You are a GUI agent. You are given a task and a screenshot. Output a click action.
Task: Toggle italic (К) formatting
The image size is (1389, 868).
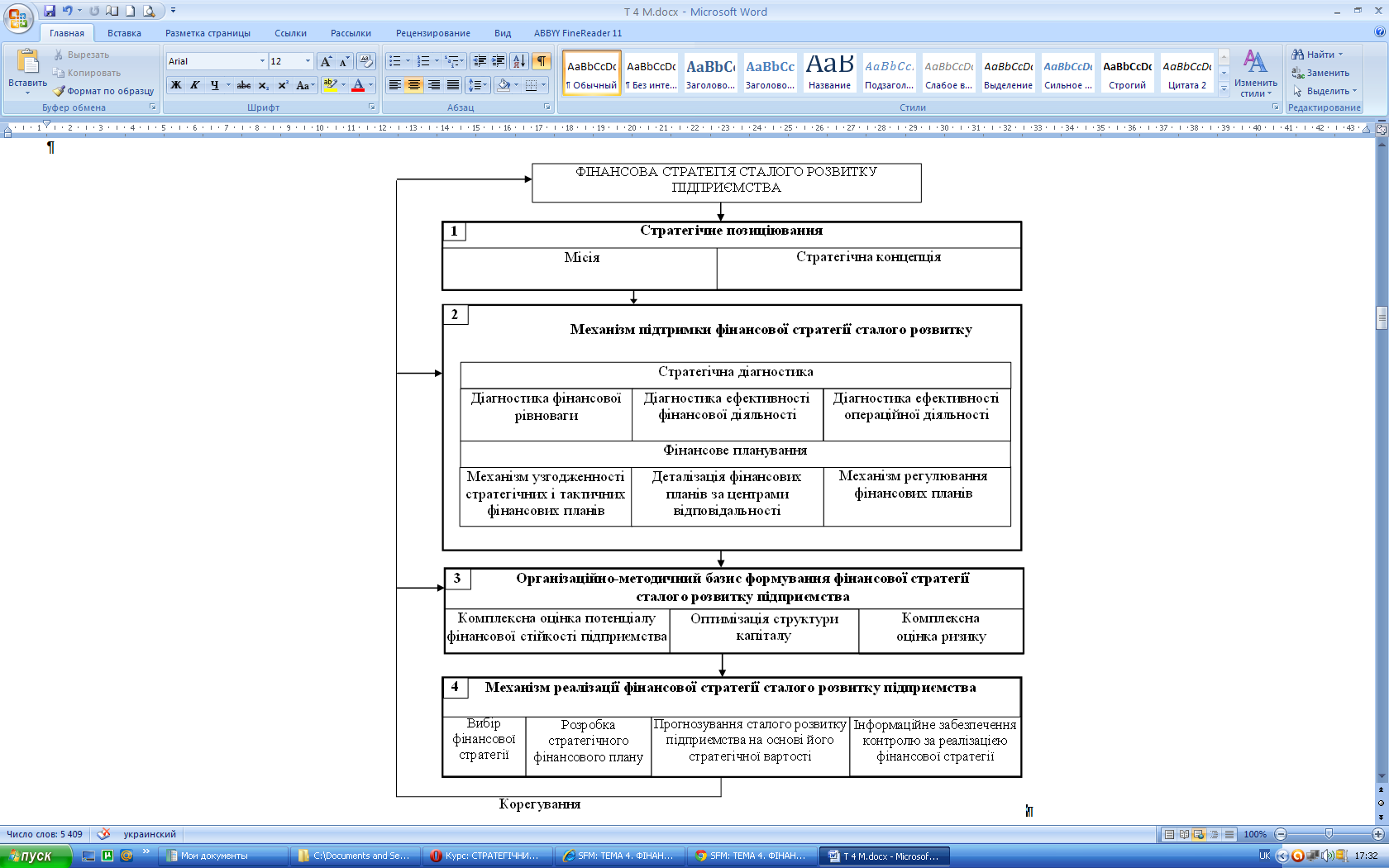[x=195, y=85]
